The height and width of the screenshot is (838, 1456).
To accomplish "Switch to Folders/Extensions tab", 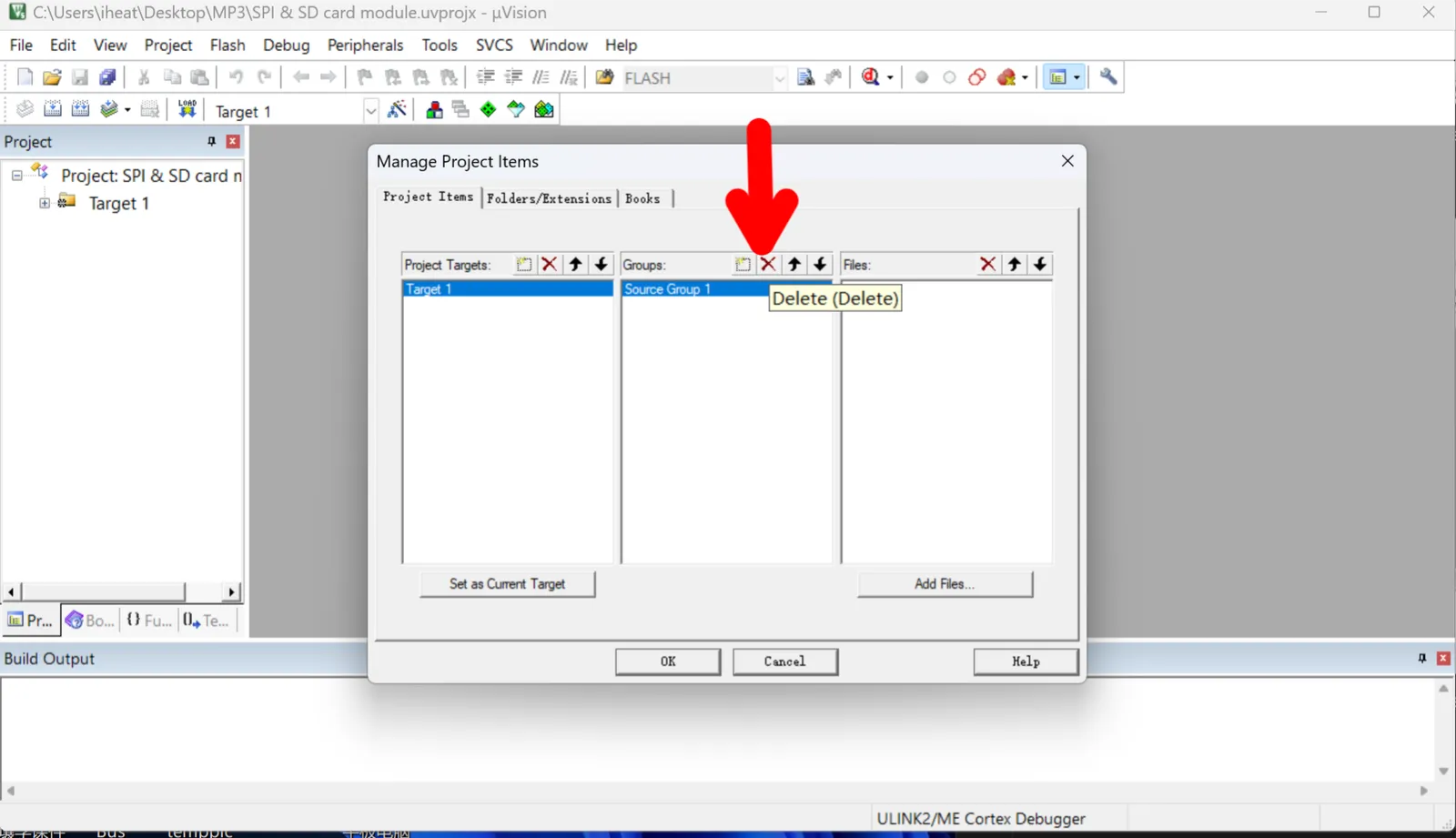I will tap(549, 198).
